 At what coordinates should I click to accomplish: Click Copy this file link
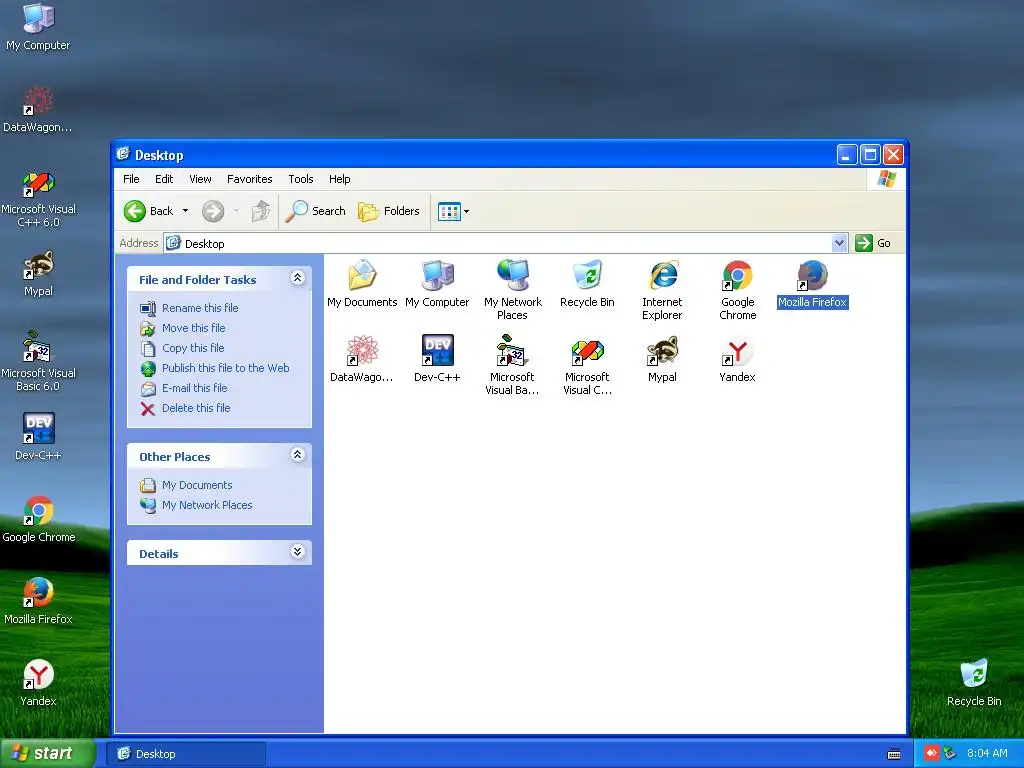click(x=193, y=348)
